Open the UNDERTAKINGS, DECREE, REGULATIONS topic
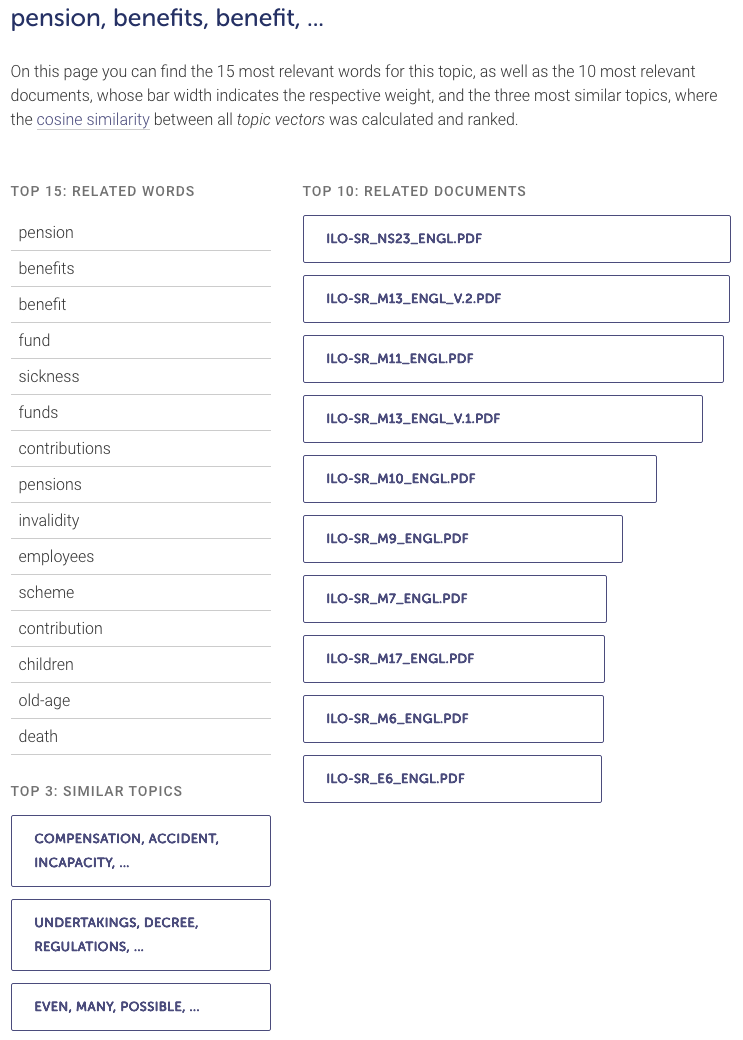Screen dimensions: 743x1040 coord(140,935)
